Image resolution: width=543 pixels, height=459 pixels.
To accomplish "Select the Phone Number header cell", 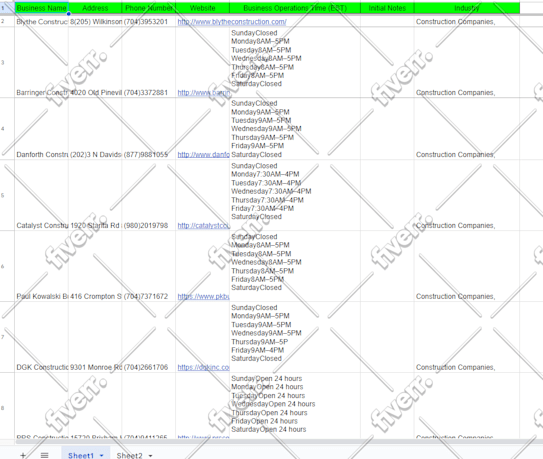I will point(149,8).
